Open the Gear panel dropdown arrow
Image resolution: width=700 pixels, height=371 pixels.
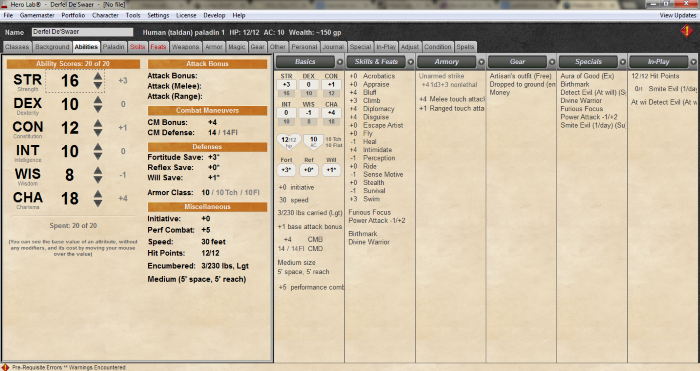[552, 62]
